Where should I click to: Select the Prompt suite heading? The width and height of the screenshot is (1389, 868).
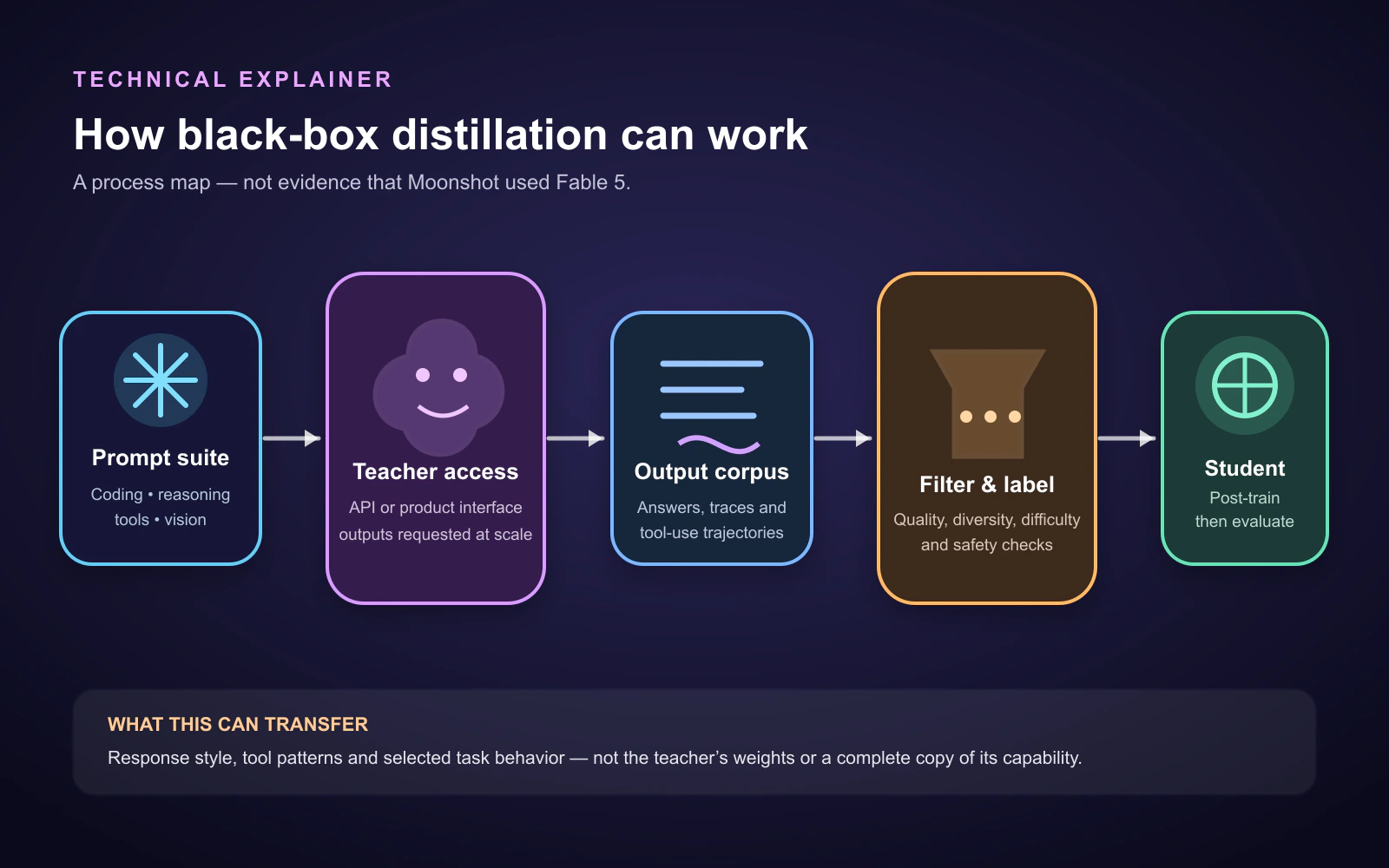pyautogui.click(x=161, y=457)
